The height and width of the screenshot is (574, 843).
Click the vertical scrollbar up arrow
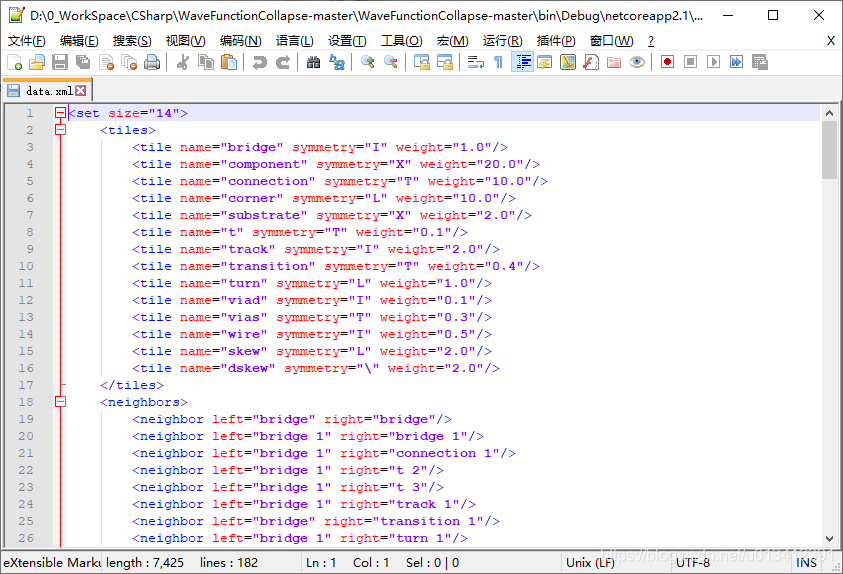[829, 113]
